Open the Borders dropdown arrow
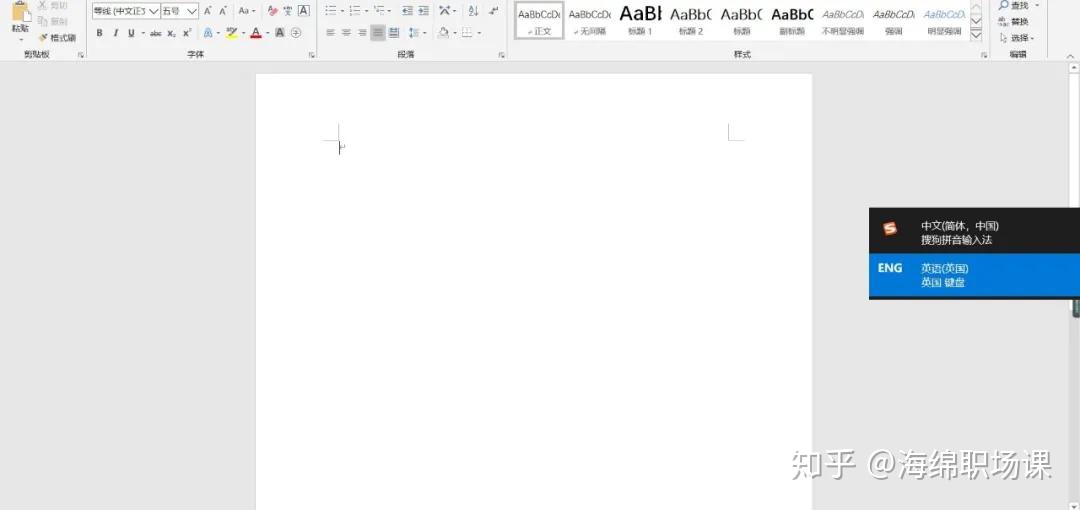Viewport: 1080px width, 510px height. click(479, 33)
